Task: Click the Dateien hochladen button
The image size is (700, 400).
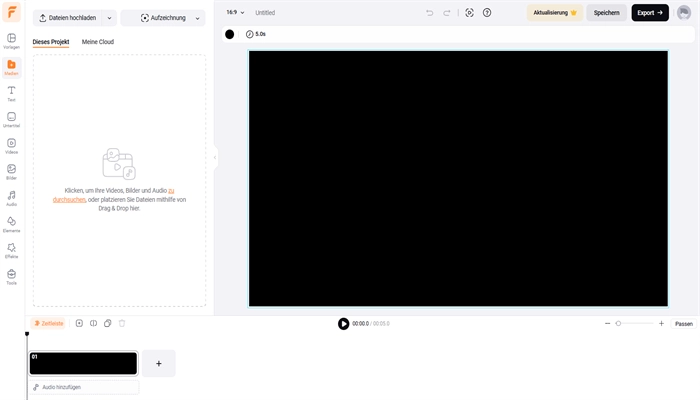Action: click(x=68, y=18)
